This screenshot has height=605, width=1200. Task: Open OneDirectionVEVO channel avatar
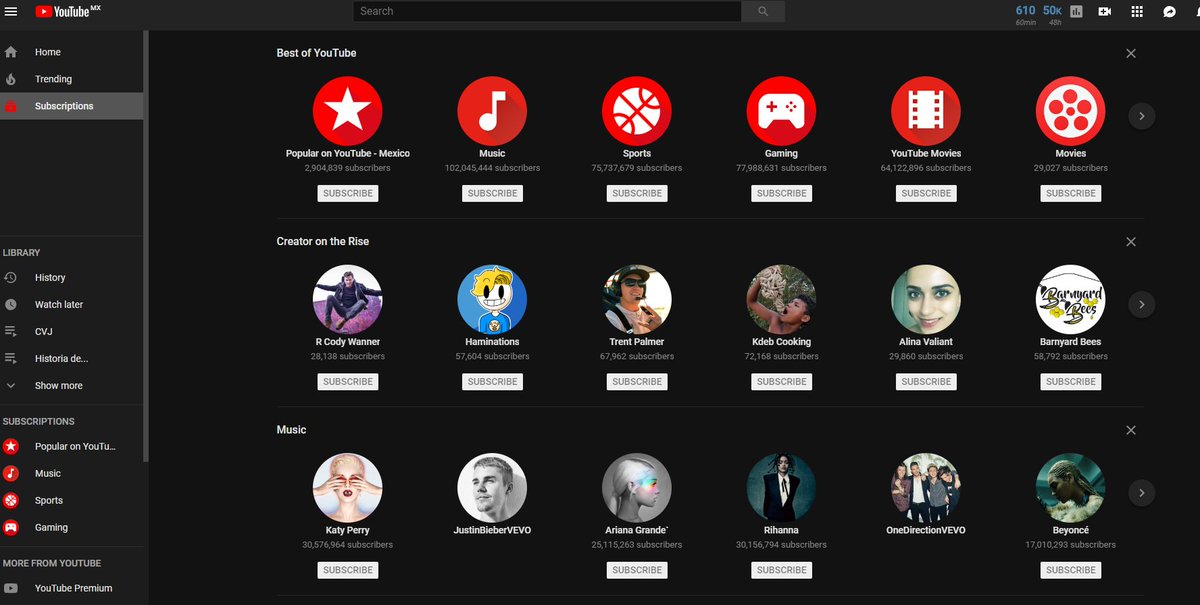[926, 487]
